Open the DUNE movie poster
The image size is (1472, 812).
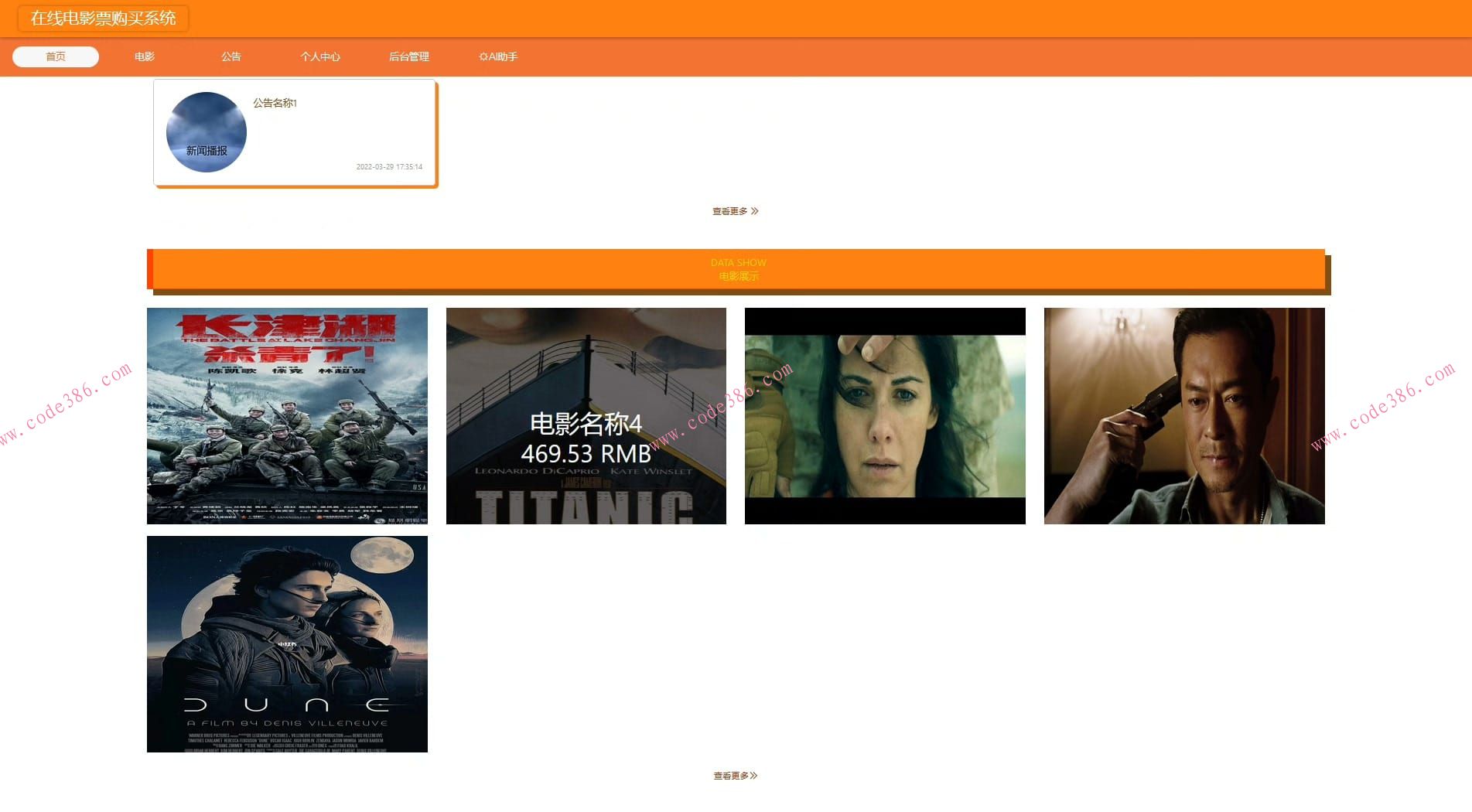click(287, 644)
